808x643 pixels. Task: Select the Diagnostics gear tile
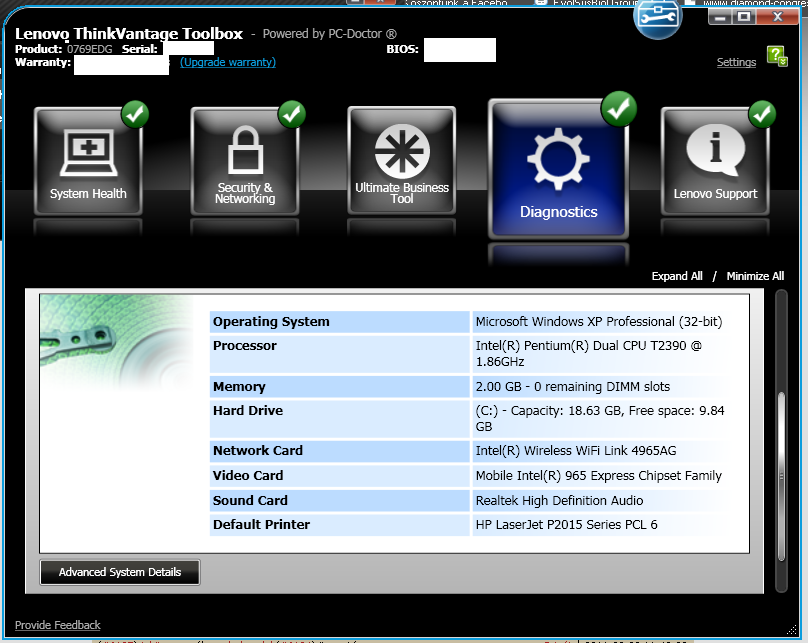558,169
